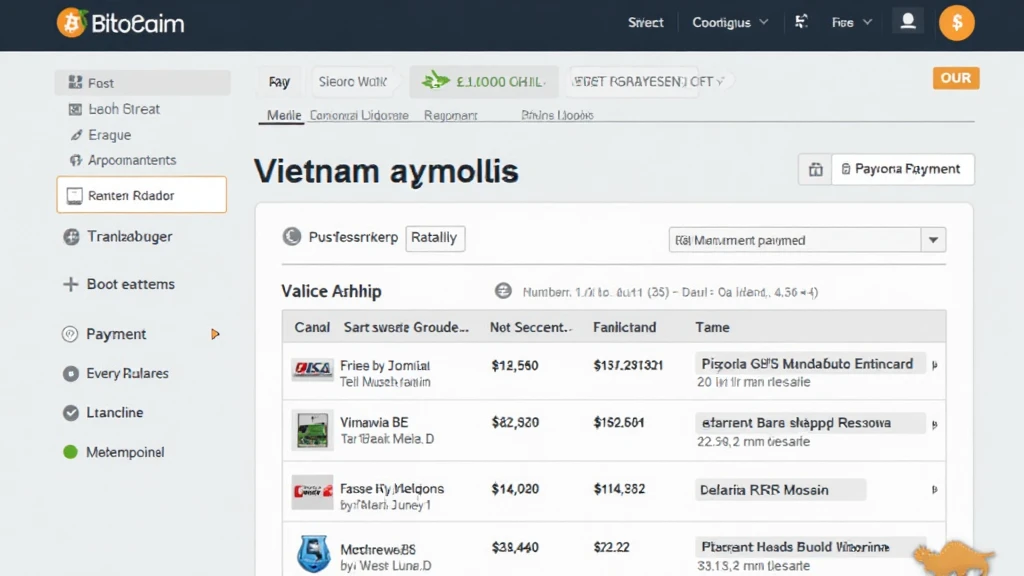Viewport: 1024px width, 576px height.
Task: Click the Bitcoin logo icon in header
Action: [x=71, y=22]
